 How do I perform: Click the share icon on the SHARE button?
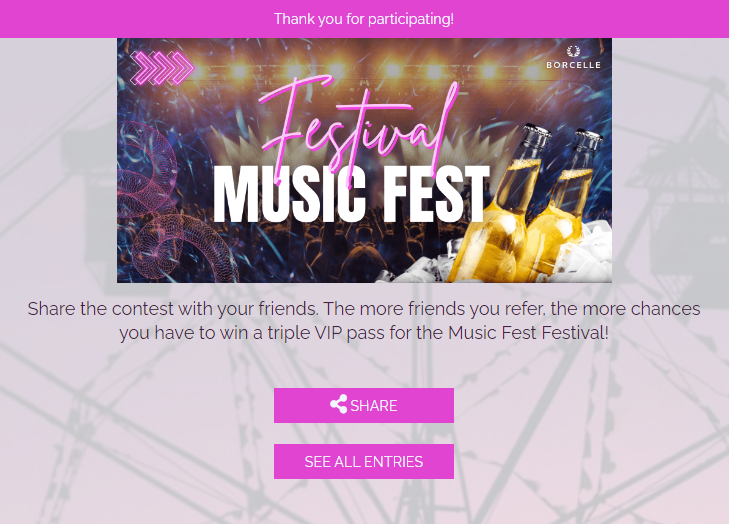tap(338, 404)
